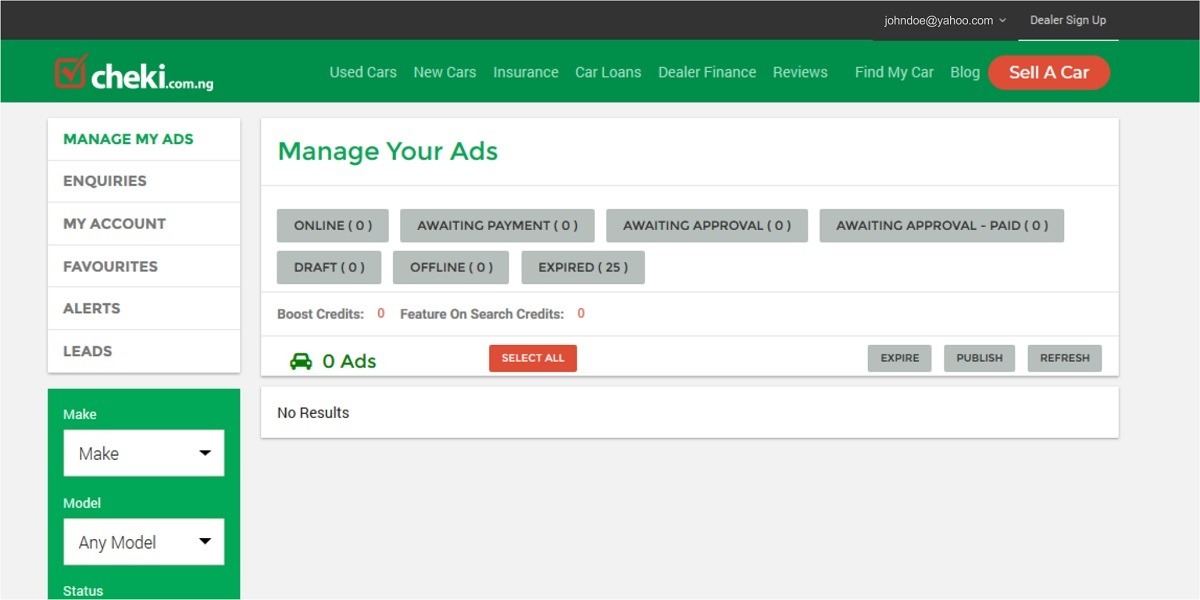This screenshot has width=1200, height=600.
Task: Click the Refresh button
Action: pyautogui.click(x=1064, y=358)
